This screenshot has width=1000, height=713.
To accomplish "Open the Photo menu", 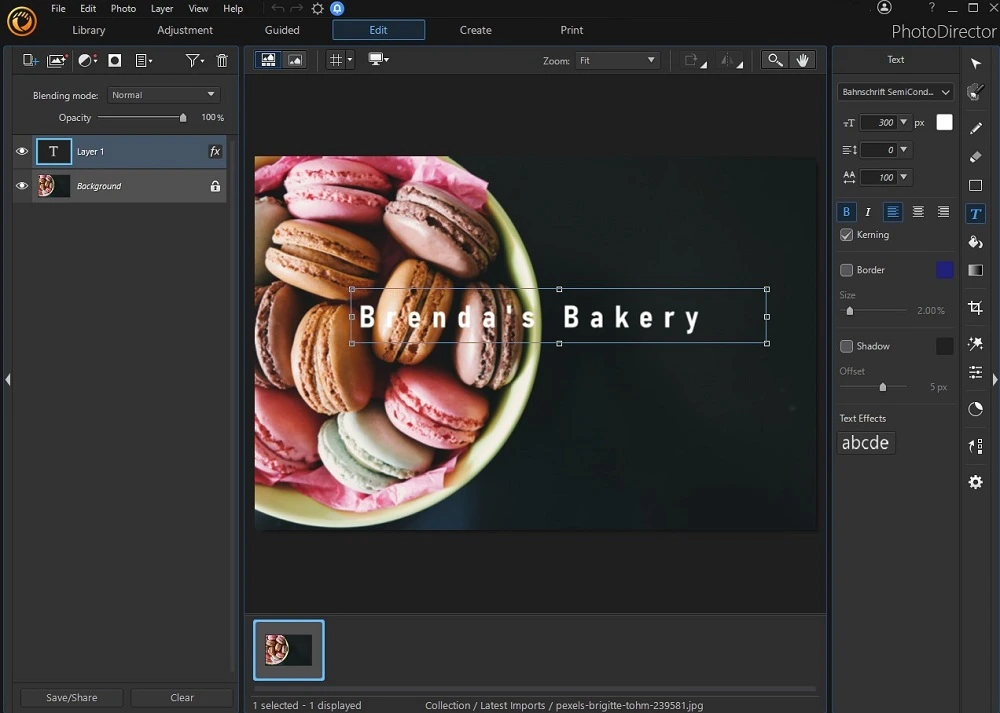I will (x=123, y=8).
